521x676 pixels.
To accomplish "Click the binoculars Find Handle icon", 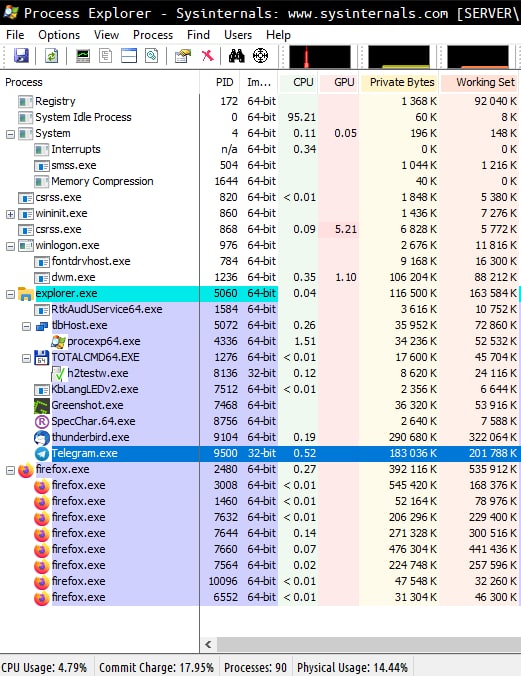I will (236, 56).
